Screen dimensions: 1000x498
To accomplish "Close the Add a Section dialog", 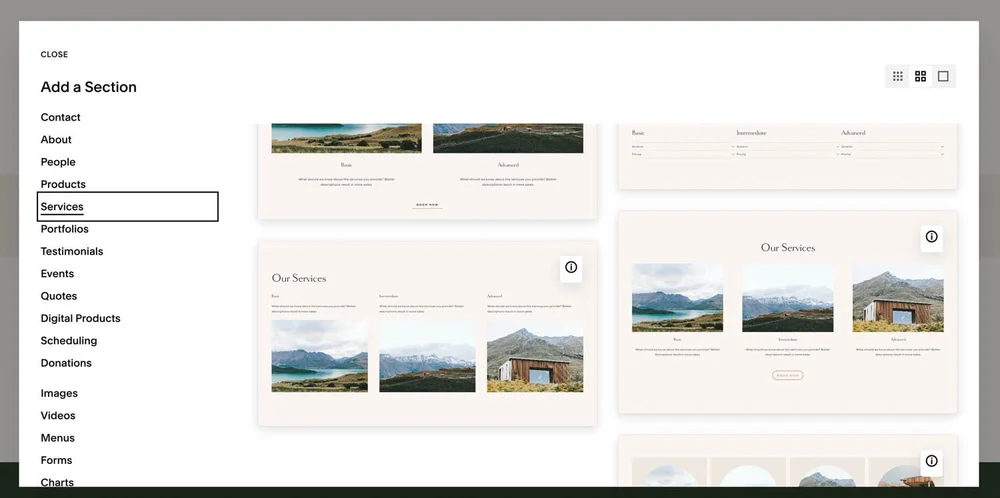I will click(54, 54).
